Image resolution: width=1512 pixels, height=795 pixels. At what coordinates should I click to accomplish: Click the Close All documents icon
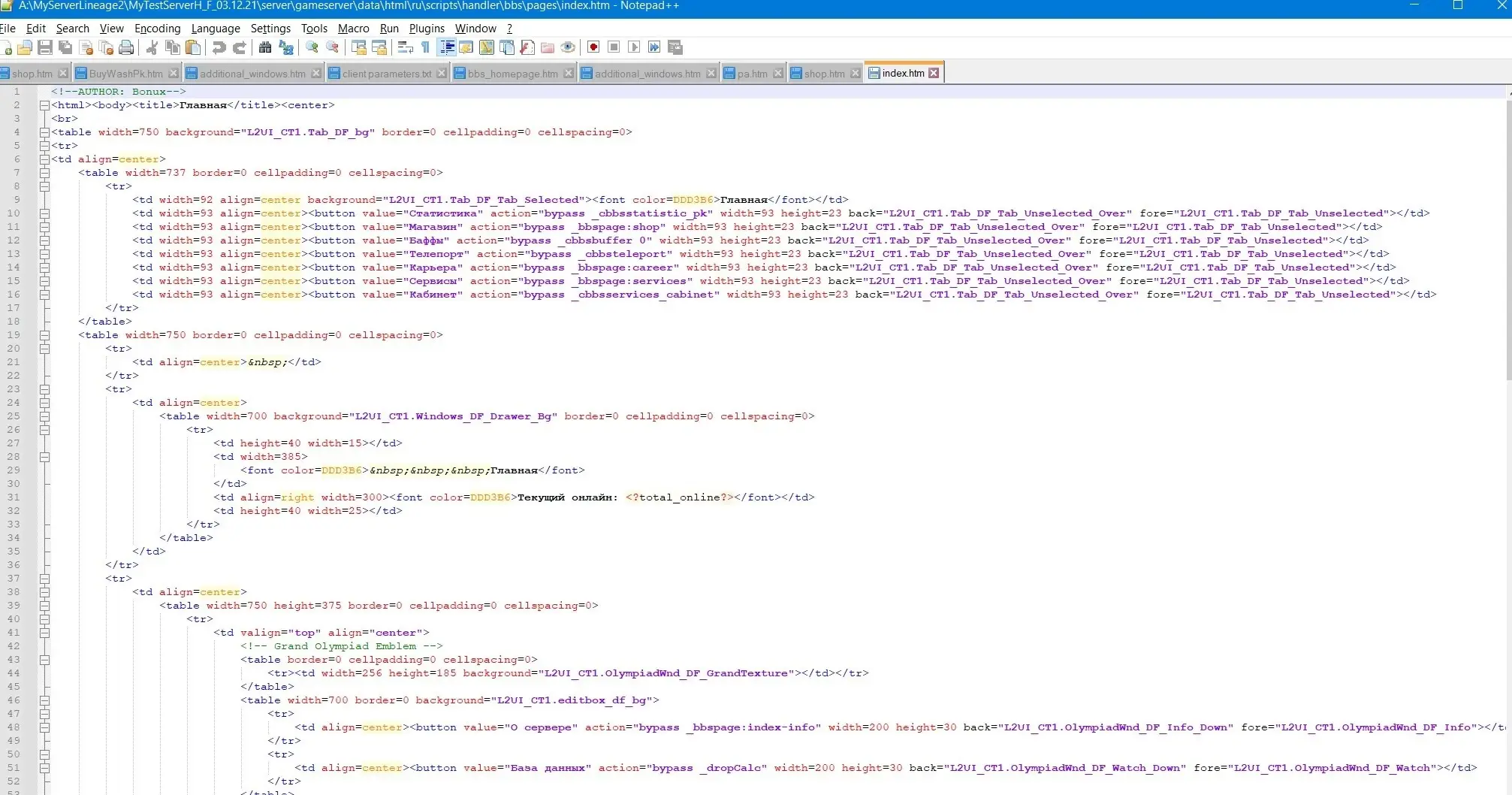(x=106, y=47)
